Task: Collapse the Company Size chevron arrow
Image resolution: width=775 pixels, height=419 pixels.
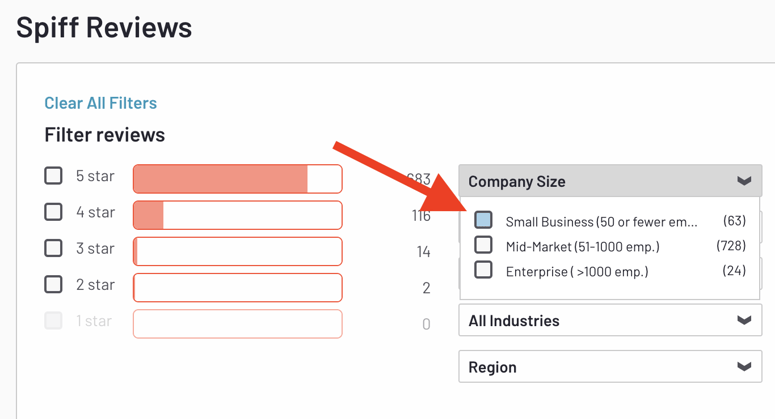Action: point(744,181)
